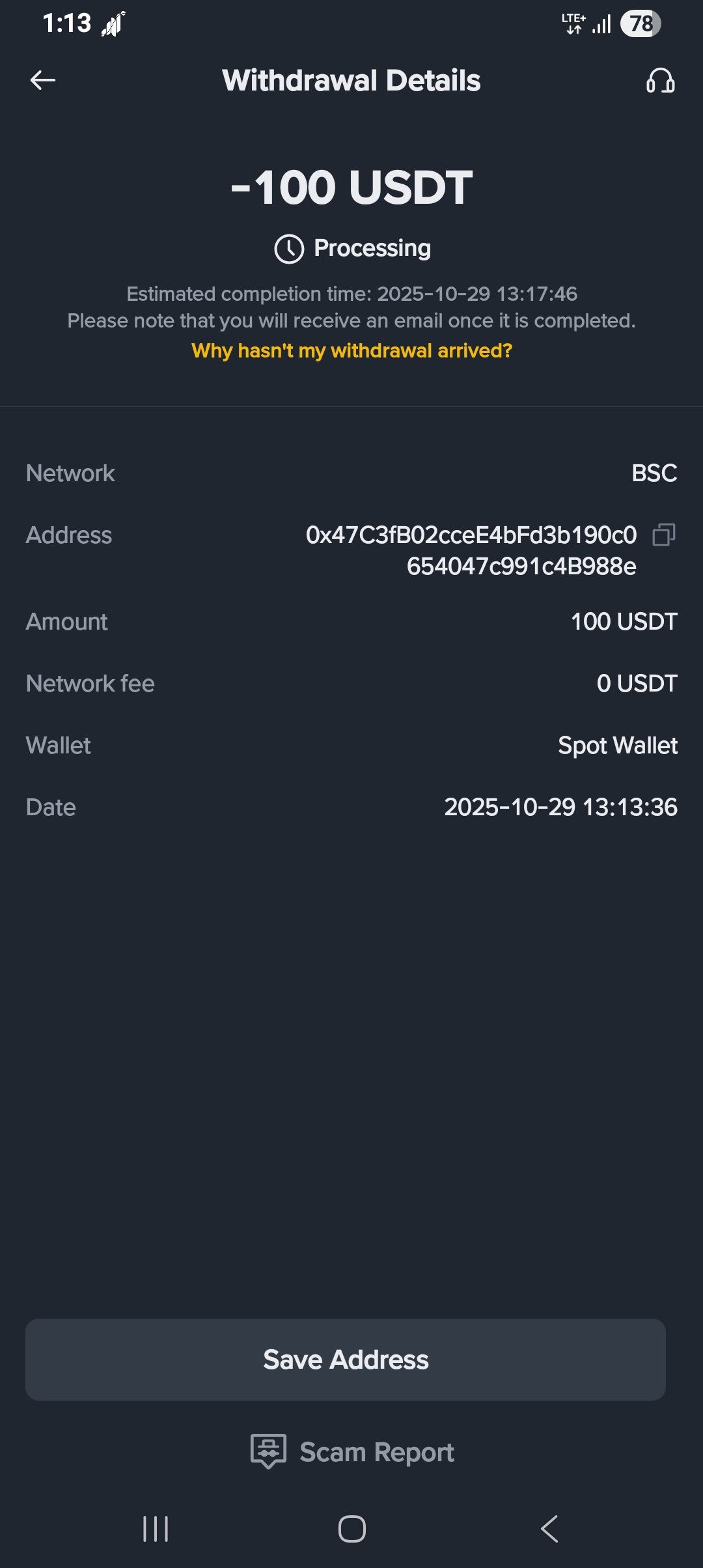Viewport: 703px width, 1568px height.
Task: Tap the Withdrawal Details title
Action: [351, 81]
